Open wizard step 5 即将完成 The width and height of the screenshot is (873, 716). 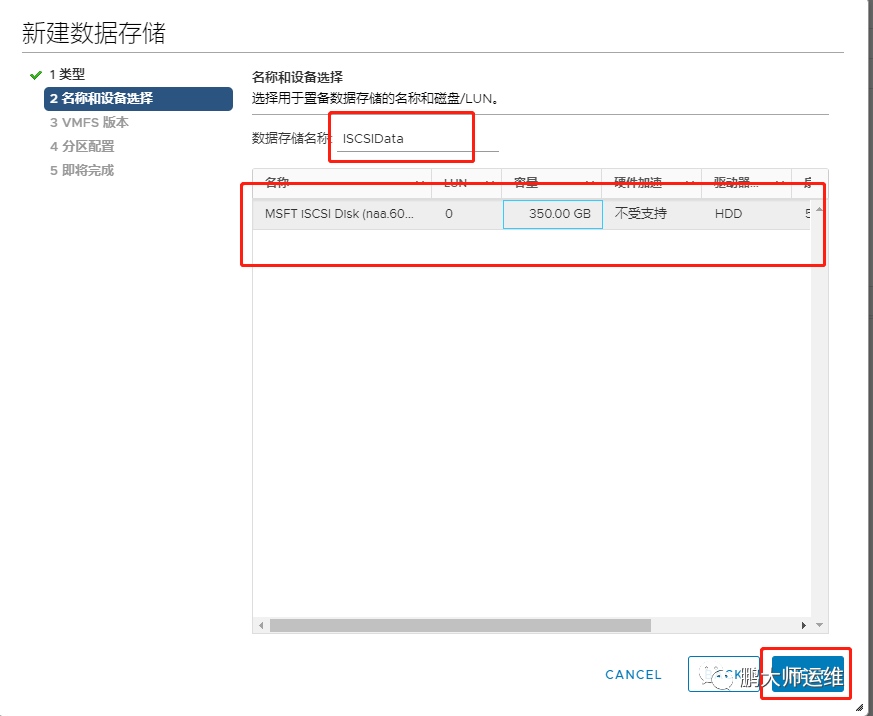pyautogui.click(x=82, y=170)
